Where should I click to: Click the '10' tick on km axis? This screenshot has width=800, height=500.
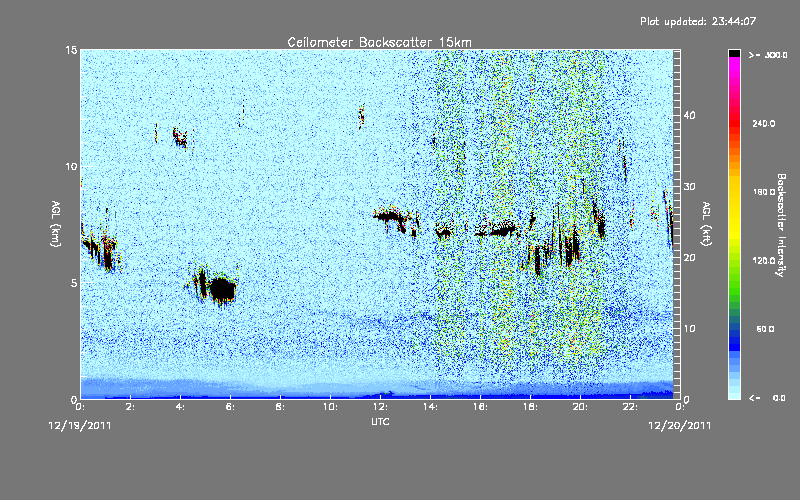tap(71, 167)
